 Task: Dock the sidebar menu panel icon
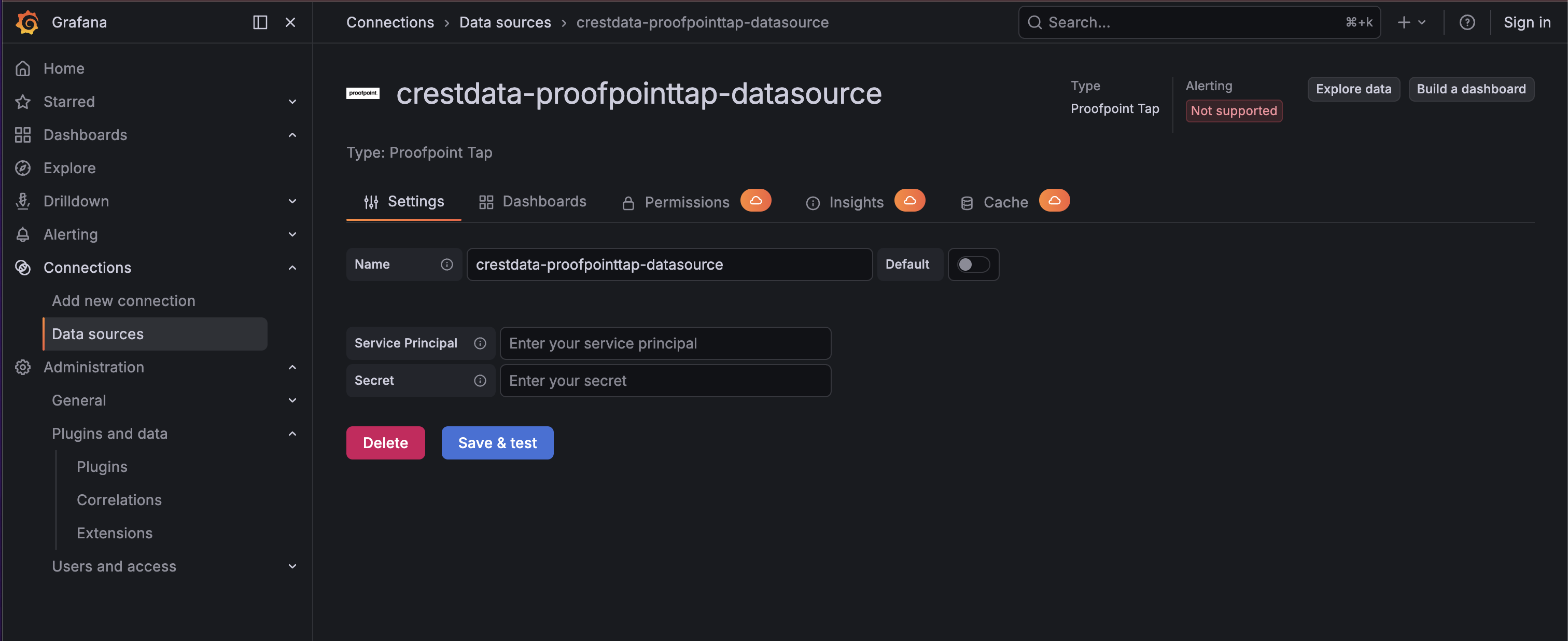point(260,22)
